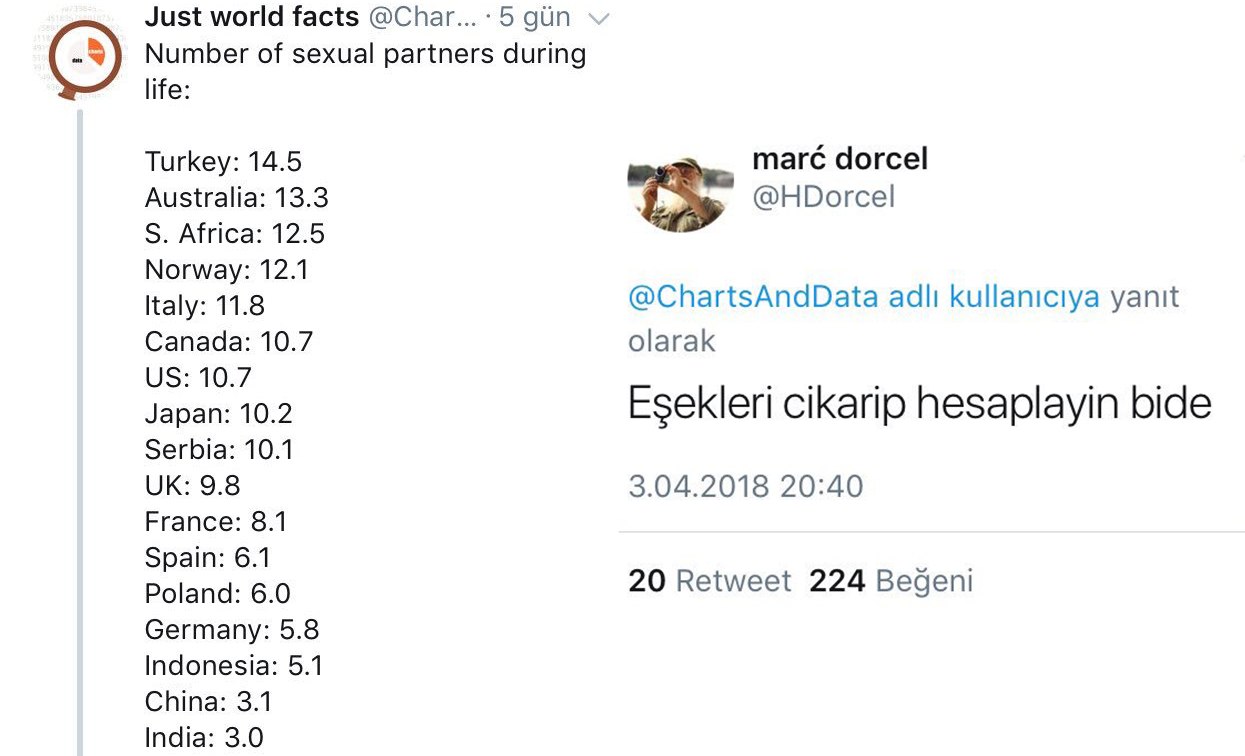
Task: Open the @ChartsAndData mention link
Action: pos(753,297)
